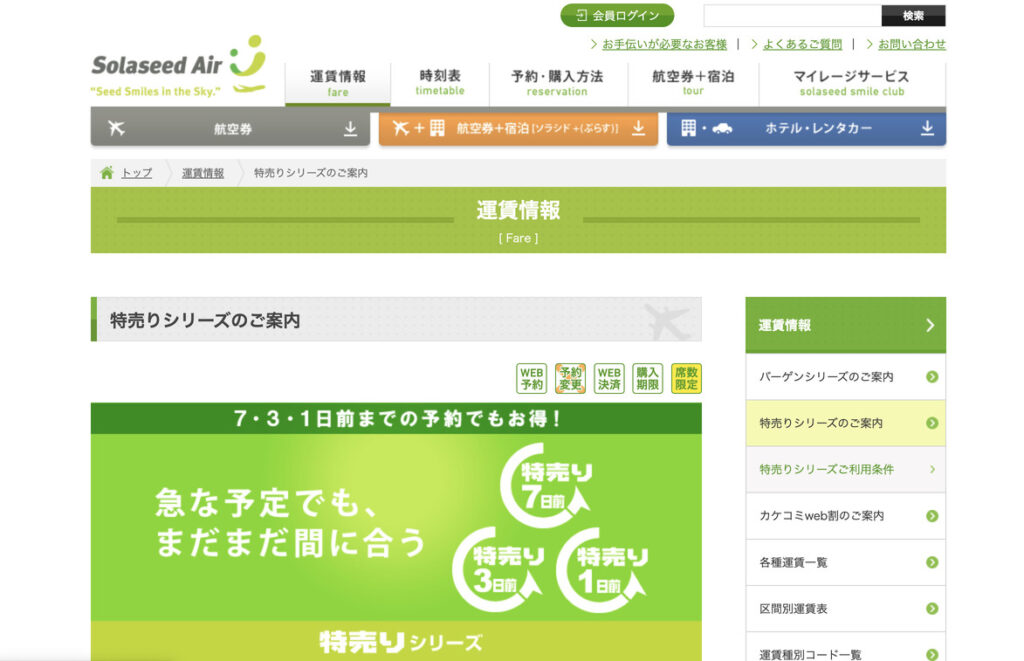The height and width of the screenshot is (661, 1024).
Task: Go to 運賃情報 breadcrumb link
Action: [203, 173]
